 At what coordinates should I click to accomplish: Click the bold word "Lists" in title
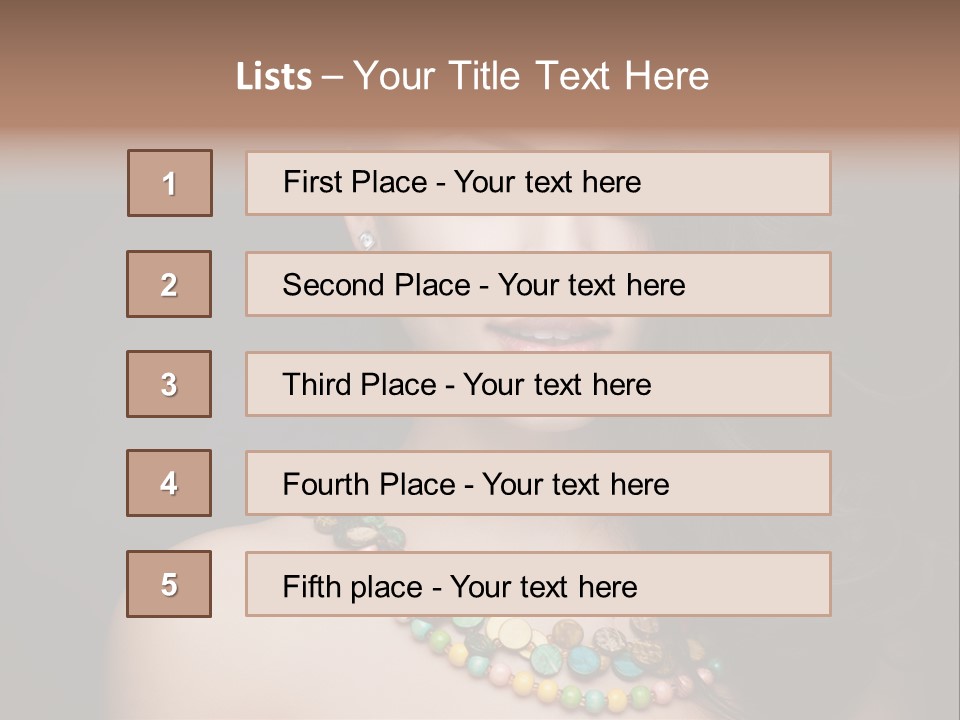point(274,76)
